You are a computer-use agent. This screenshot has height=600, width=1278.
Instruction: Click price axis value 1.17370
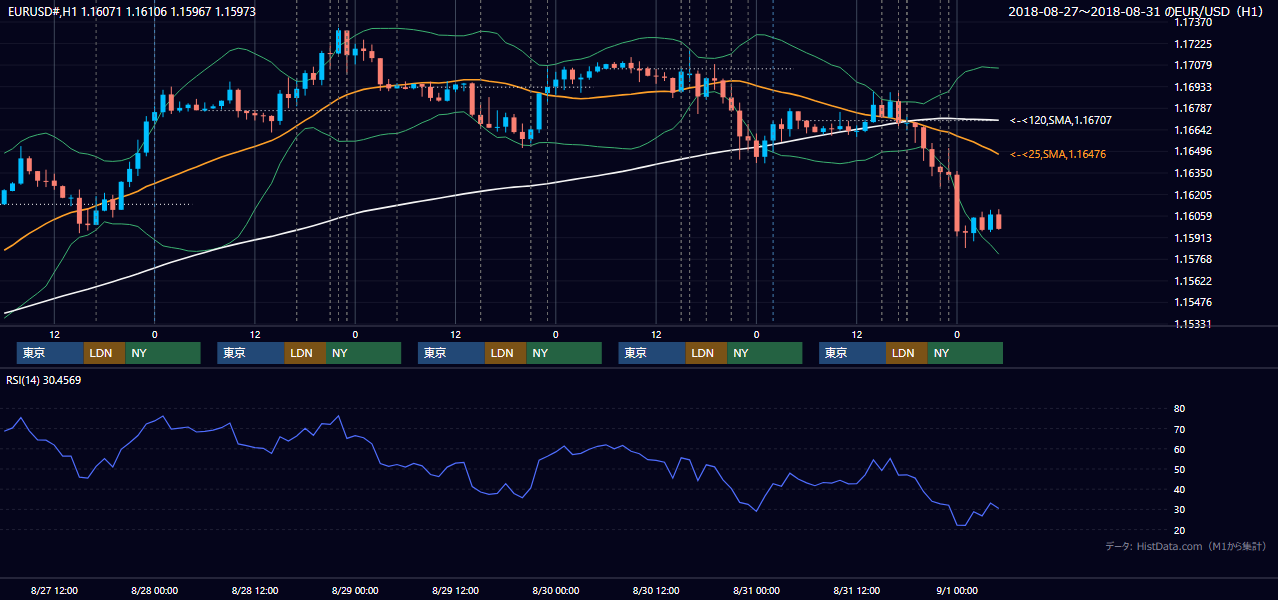click(1193, 22)
